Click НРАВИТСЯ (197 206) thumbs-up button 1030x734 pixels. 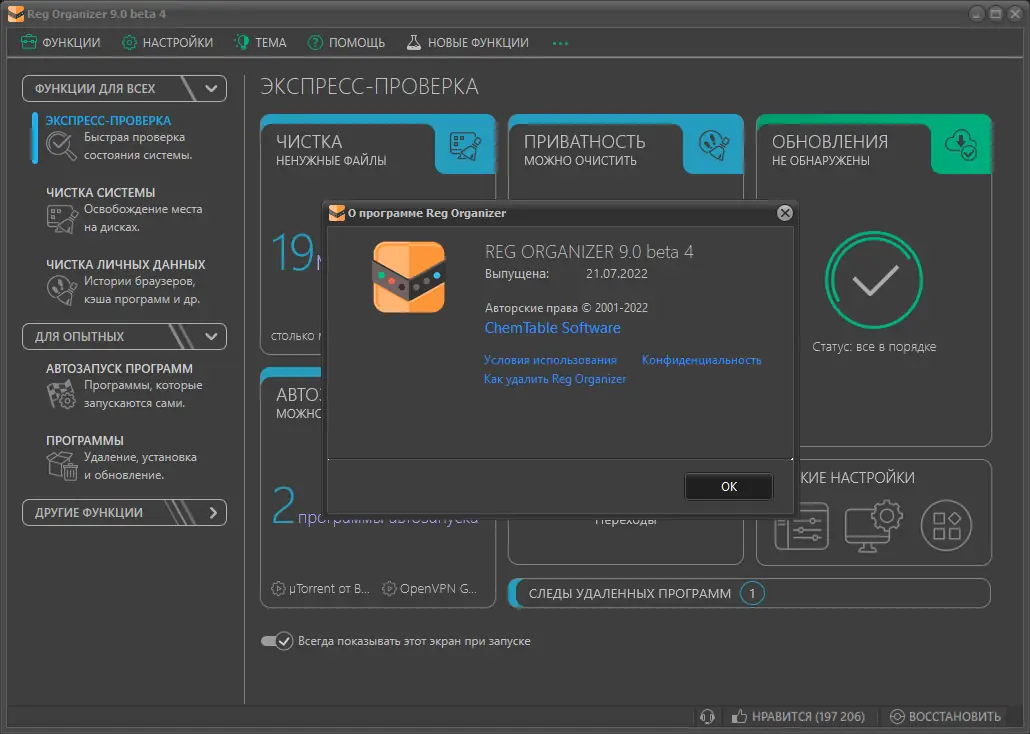(x=799, y=716)
